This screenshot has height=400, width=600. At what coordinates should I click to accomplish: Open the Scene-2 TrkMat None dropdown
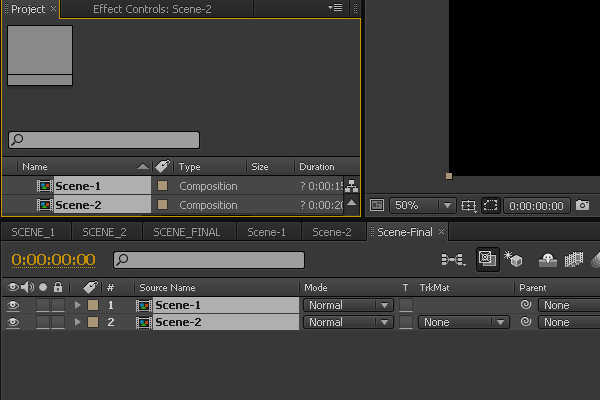464,322
